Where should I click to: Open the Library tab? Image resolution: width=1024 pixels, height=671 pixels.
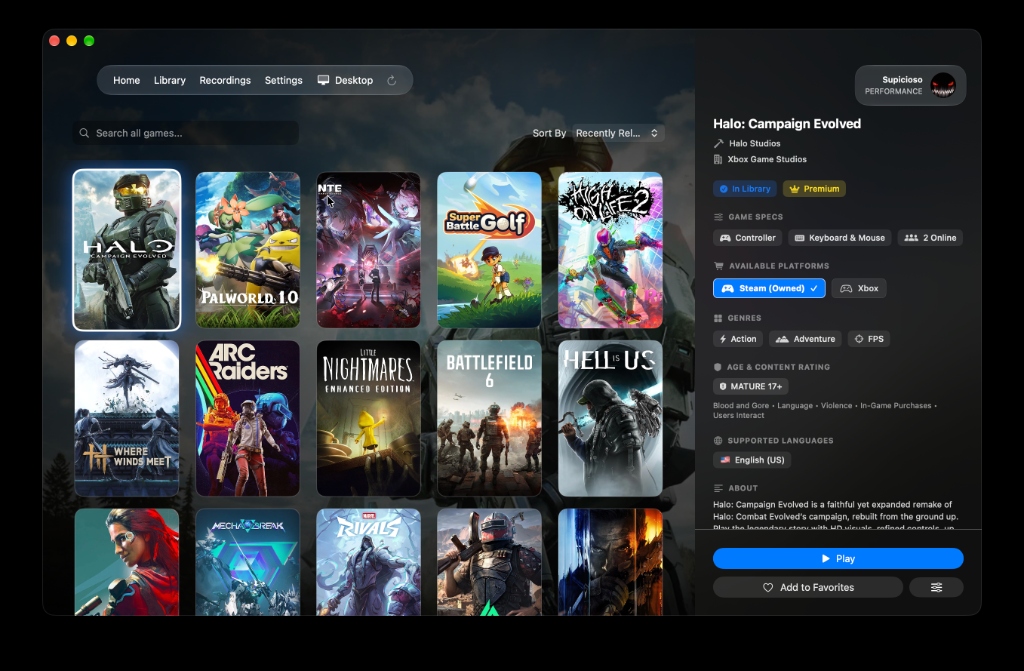click(x=170, y=80)
